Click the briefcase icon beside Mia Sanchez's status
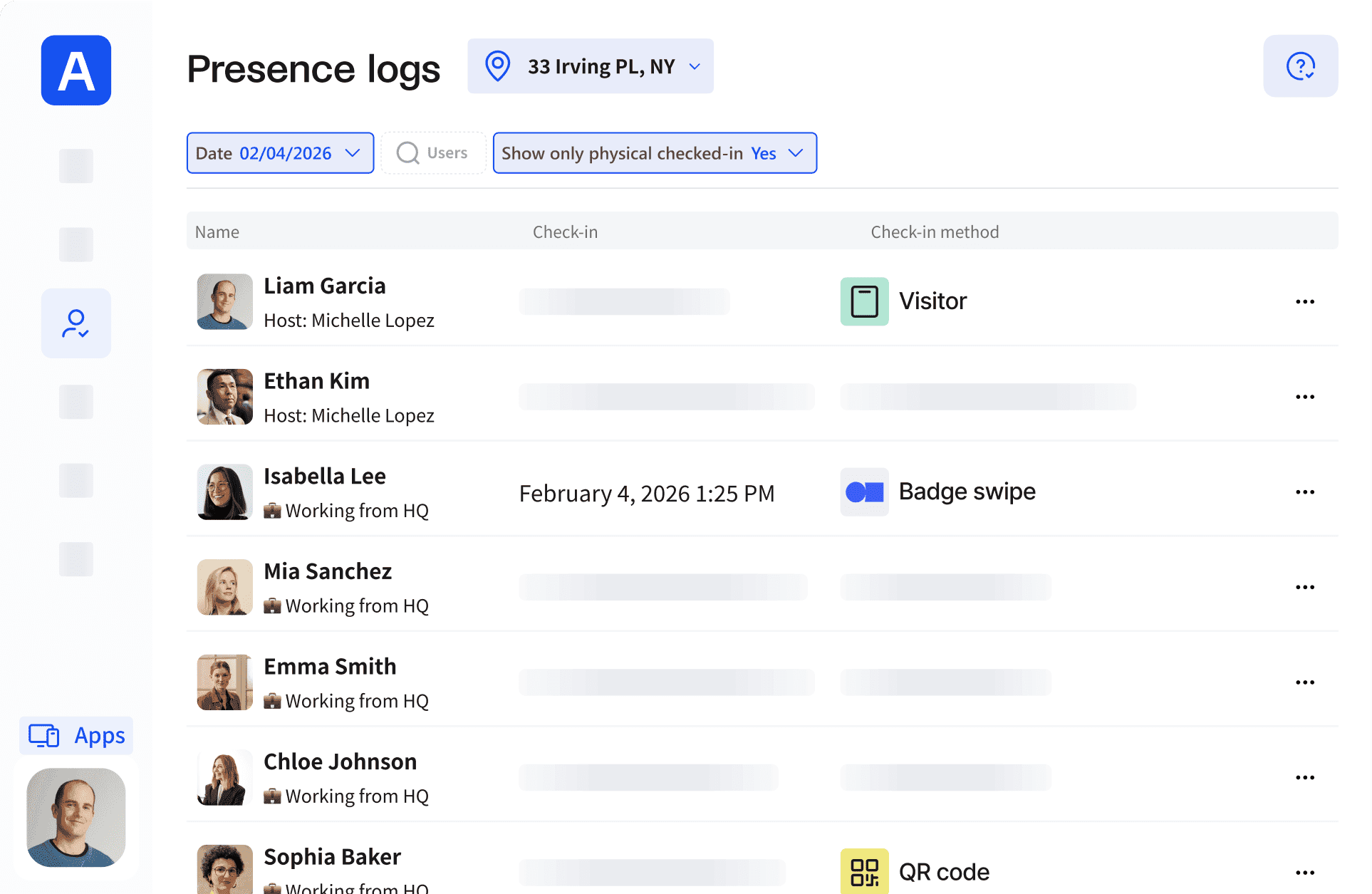 (274, 605)
